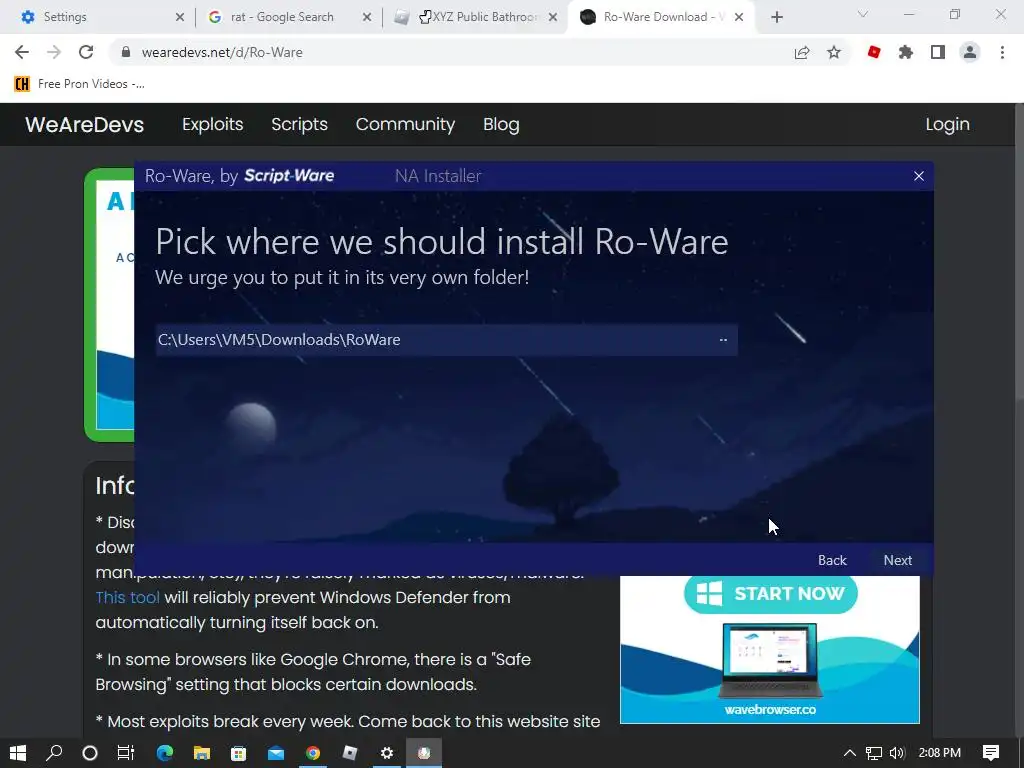Switch to the XYZ Public Bathroom tab

pyautogui.click(x=477, y=17)
